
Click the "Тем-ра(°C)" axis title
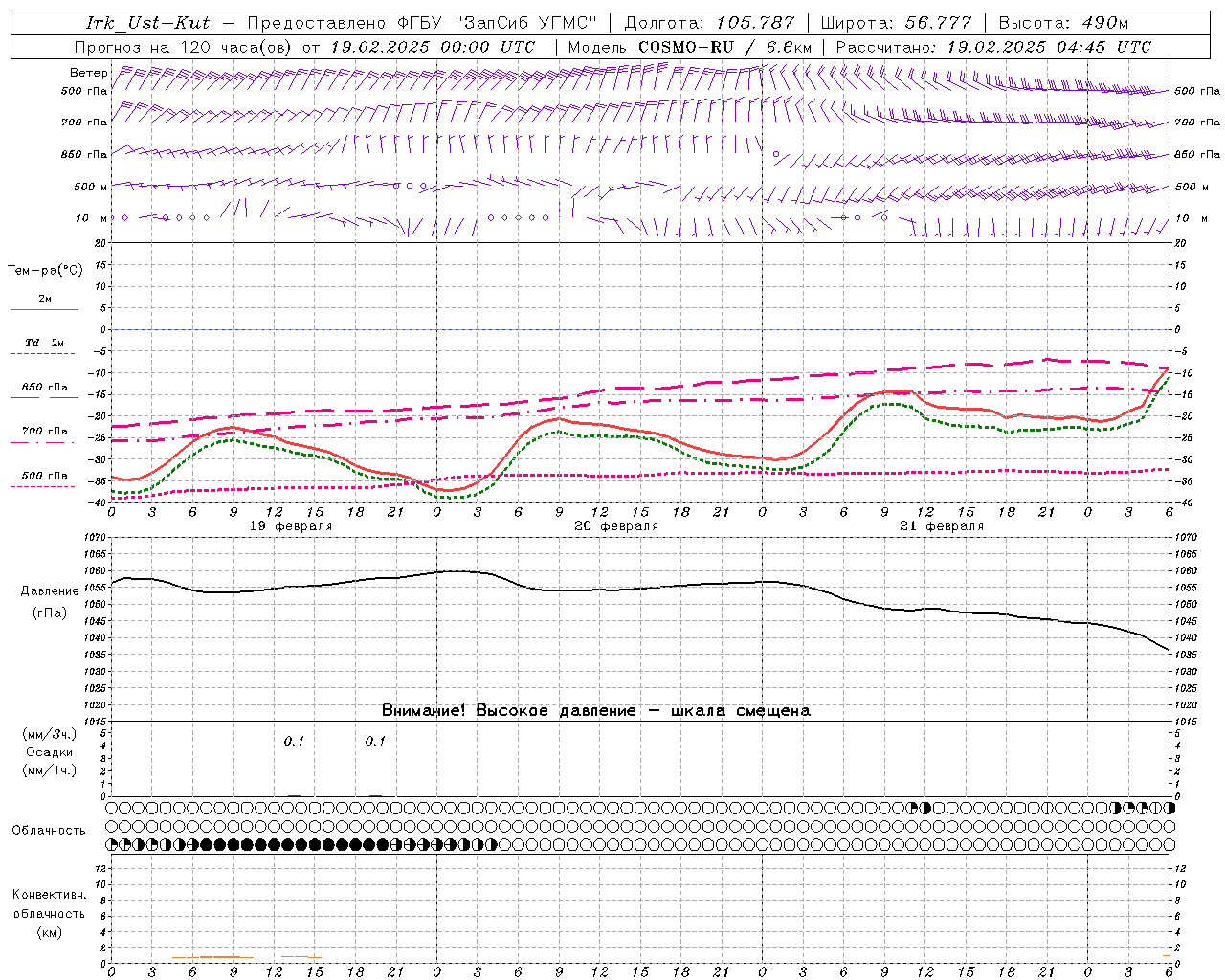45,271
